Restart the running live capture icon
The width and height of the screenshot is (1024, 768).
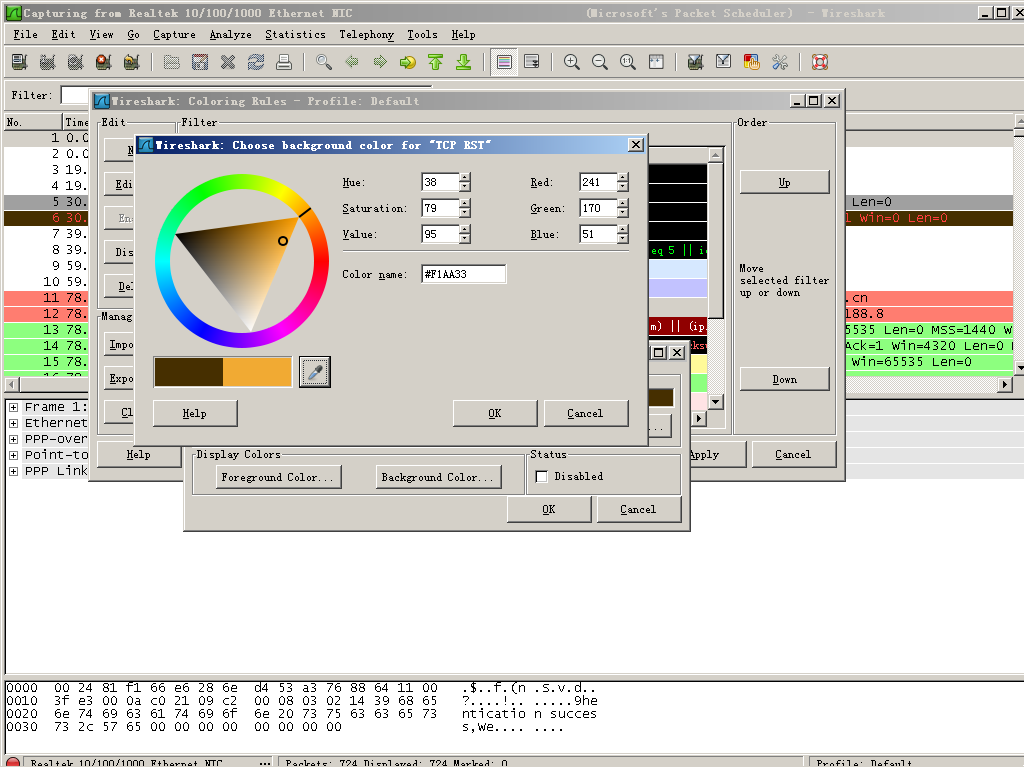click(131, 62)
